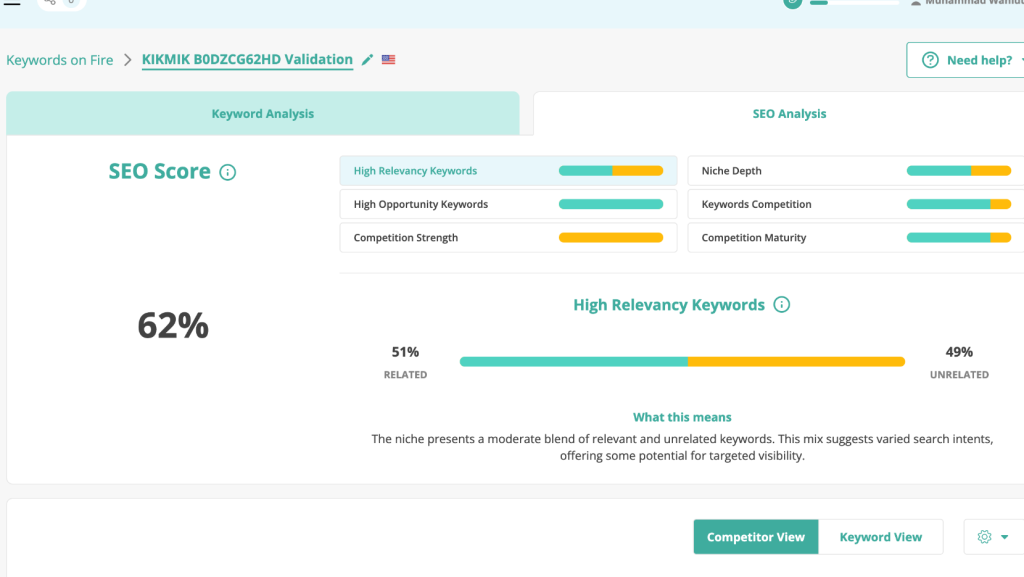Click High Opportunity Keywords green bar
The height and width of the screenshot is (577, 1024).
[611, 204]
